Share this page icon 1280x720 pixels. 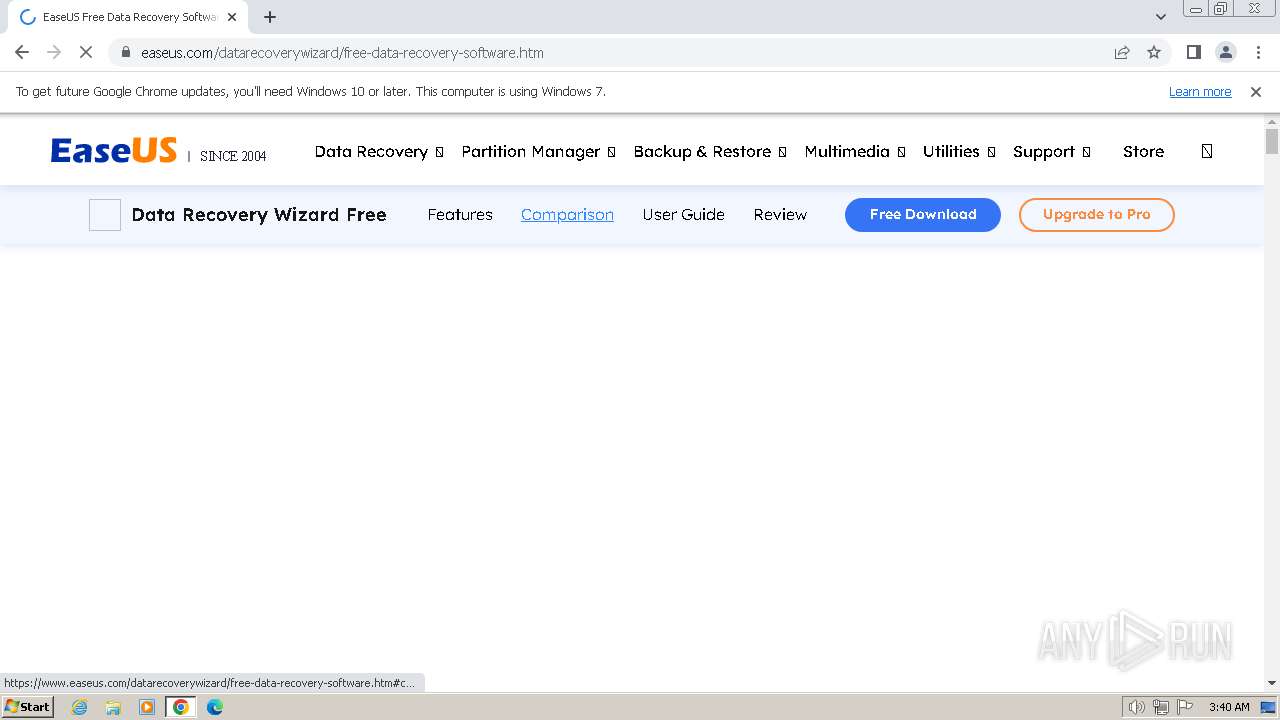click(1122, 52)
